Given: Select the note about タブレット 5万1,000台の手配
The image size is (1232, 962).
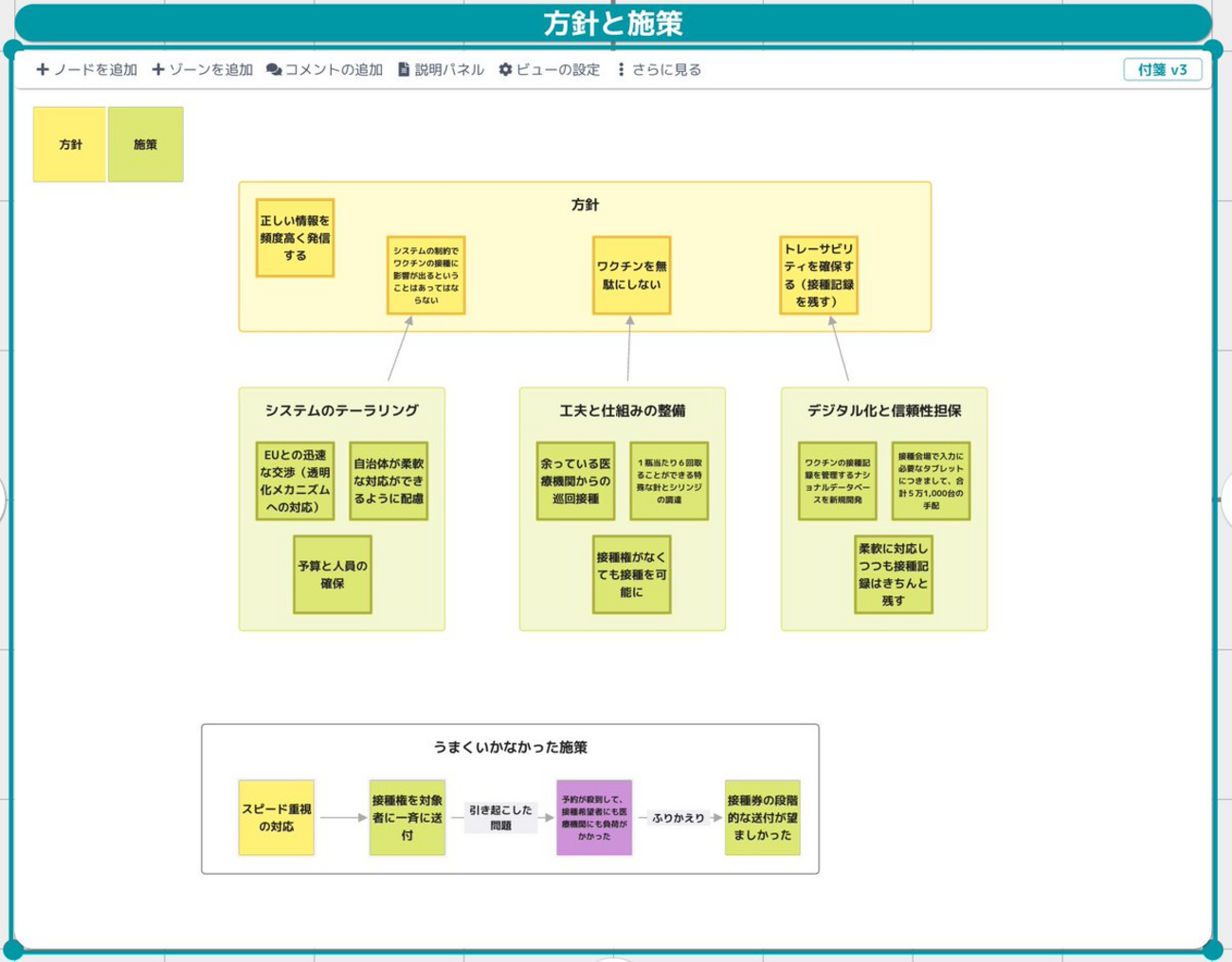Looking at the screenshot, I should pos(931,481).
